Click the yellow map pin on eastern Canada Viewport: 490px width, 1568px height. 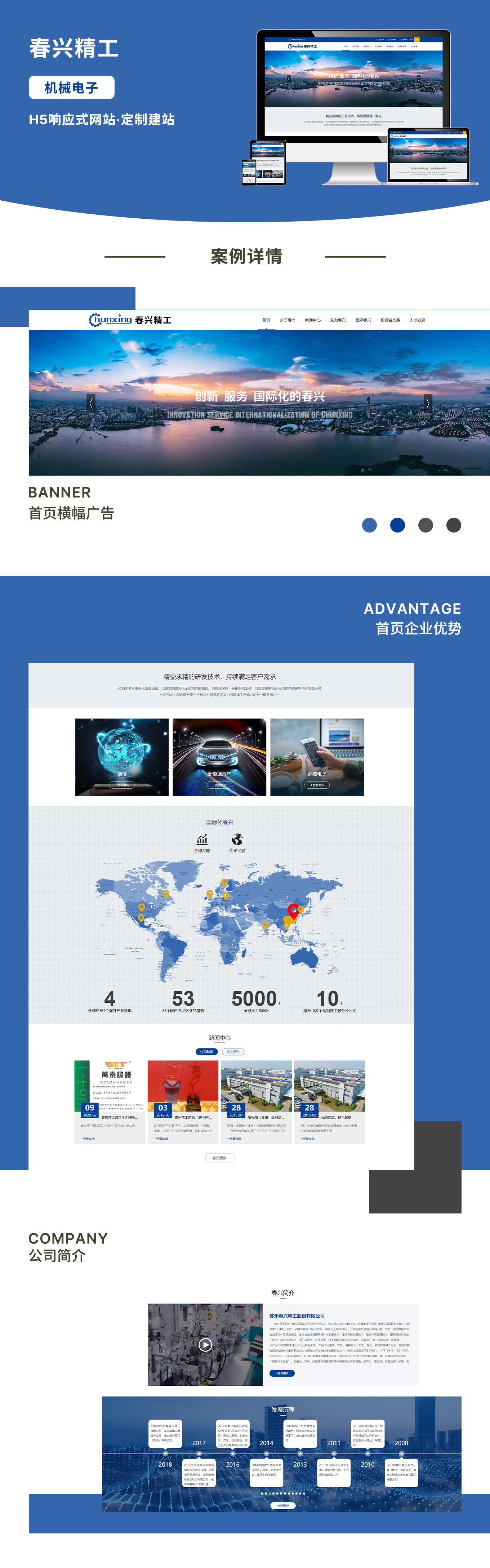click(x=166, y=894)
